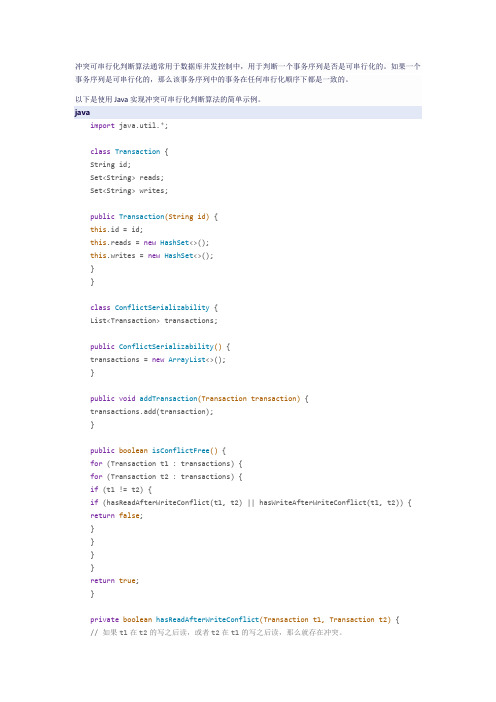
Task: Click the first intro paragraph line beginning '冲突可串行化判断算法'
Action: (248, 66)
